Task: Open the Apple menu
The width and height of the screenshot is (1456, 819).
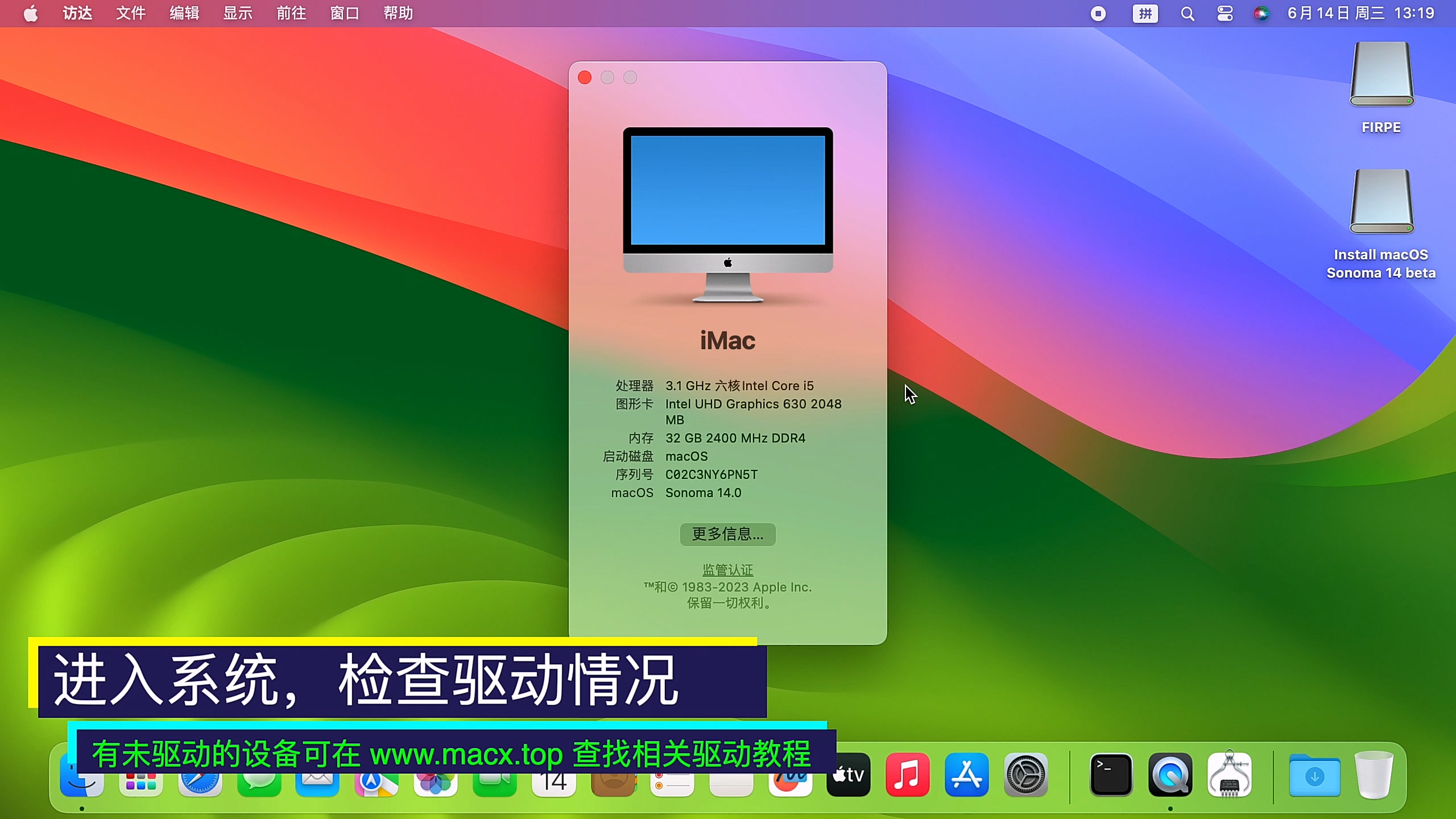Action: [x=31, y=14]
